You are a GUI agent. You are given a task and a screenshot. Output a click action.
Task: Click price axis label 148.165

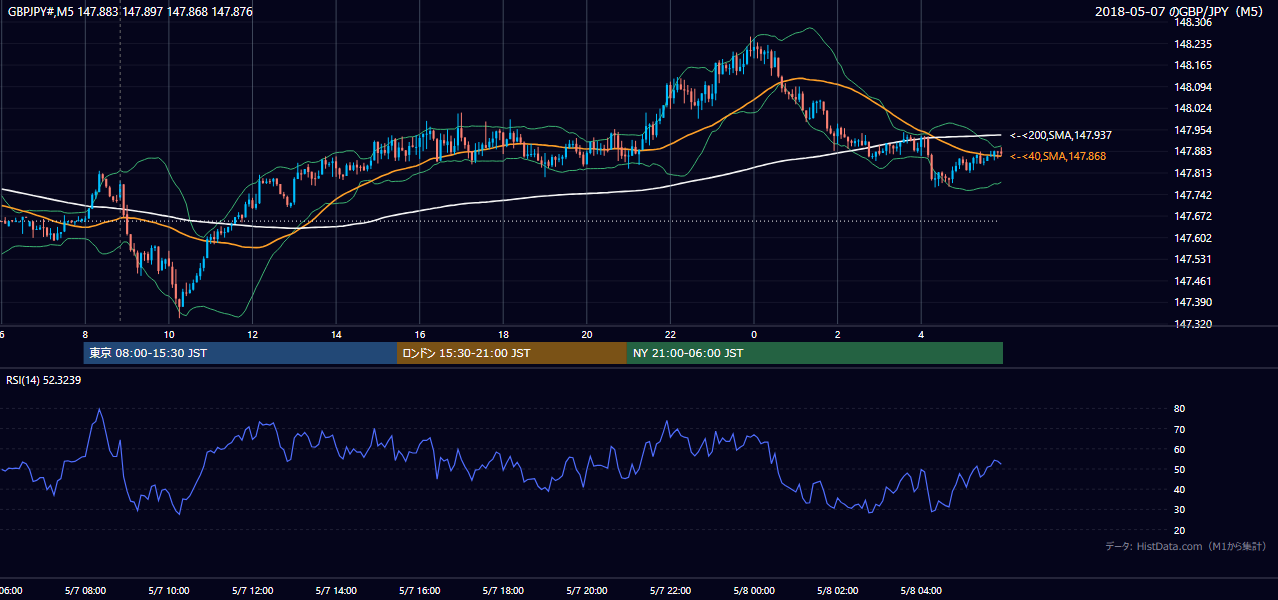pyautogui.click(x=1193, y=65)
